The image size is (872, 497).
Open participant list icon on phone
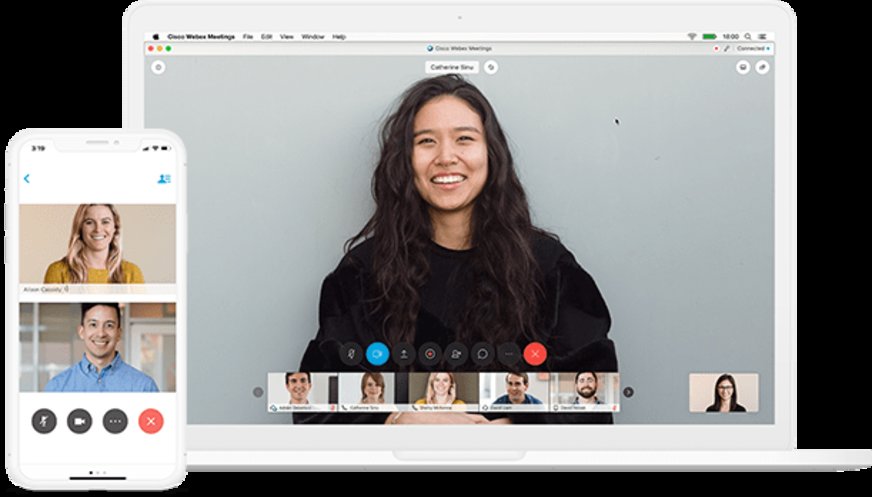(164, 178)
